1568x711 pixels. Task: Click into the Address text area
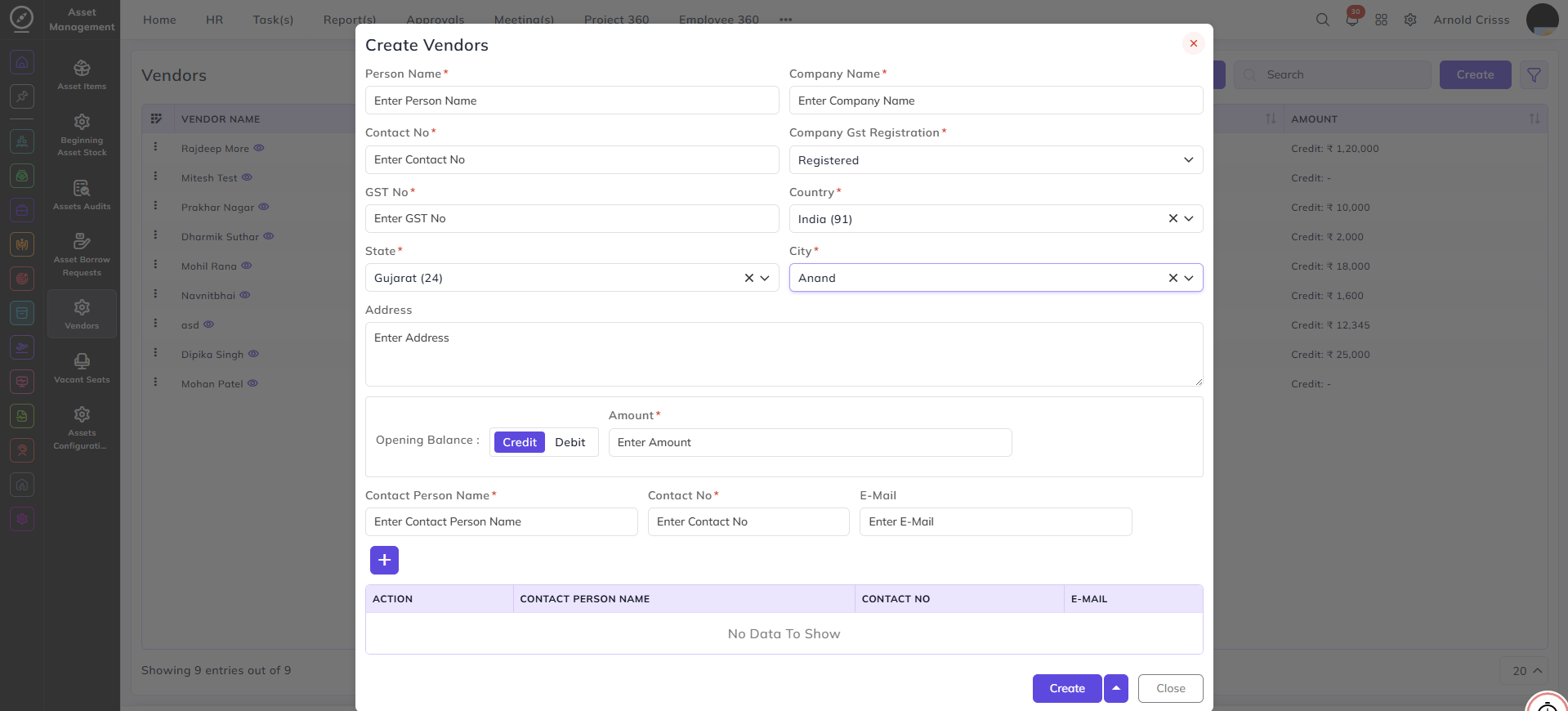[784, 354]
